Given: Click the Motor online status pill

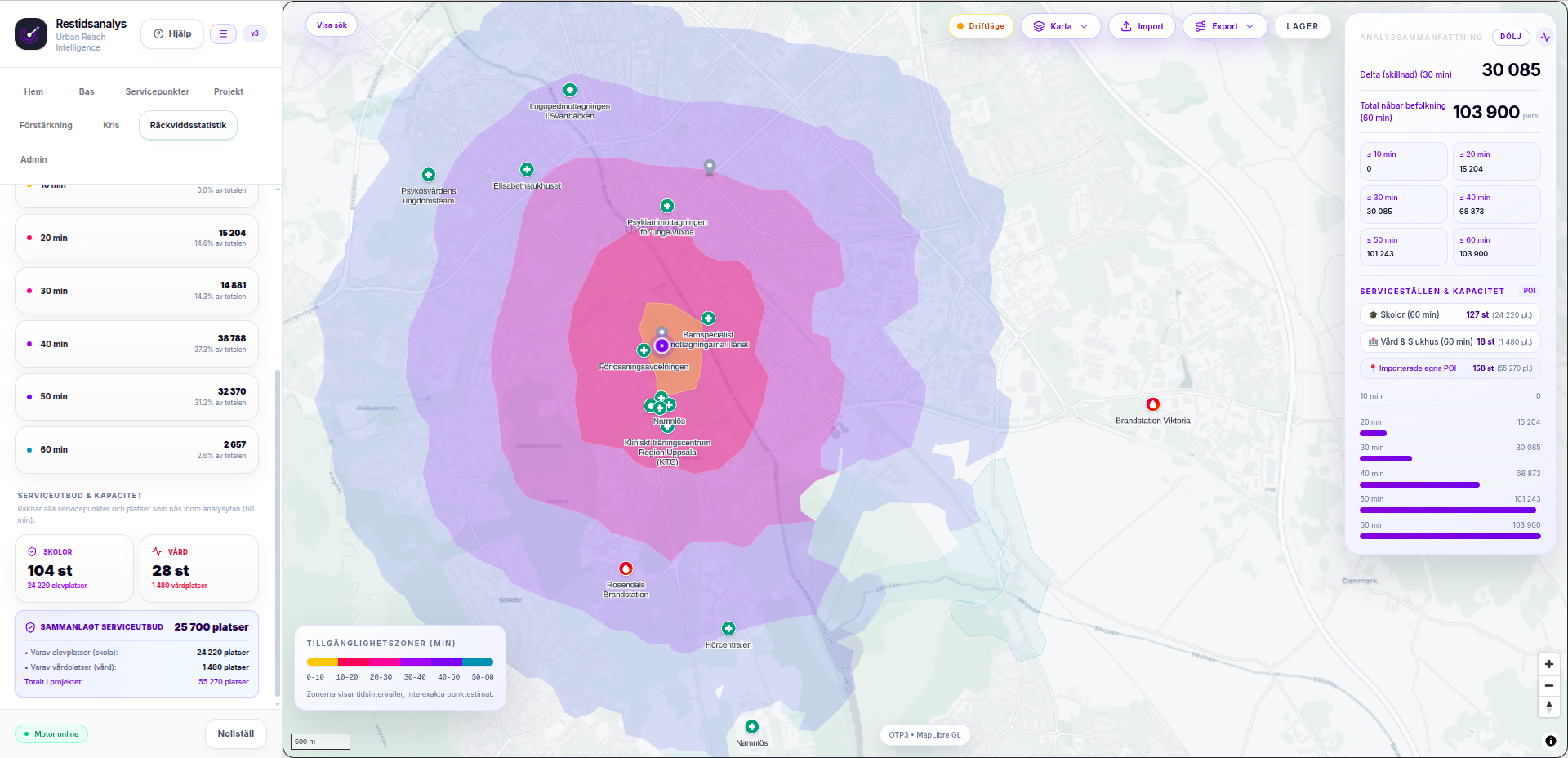Looking at the screenshot, I should (x=51, y=733).
